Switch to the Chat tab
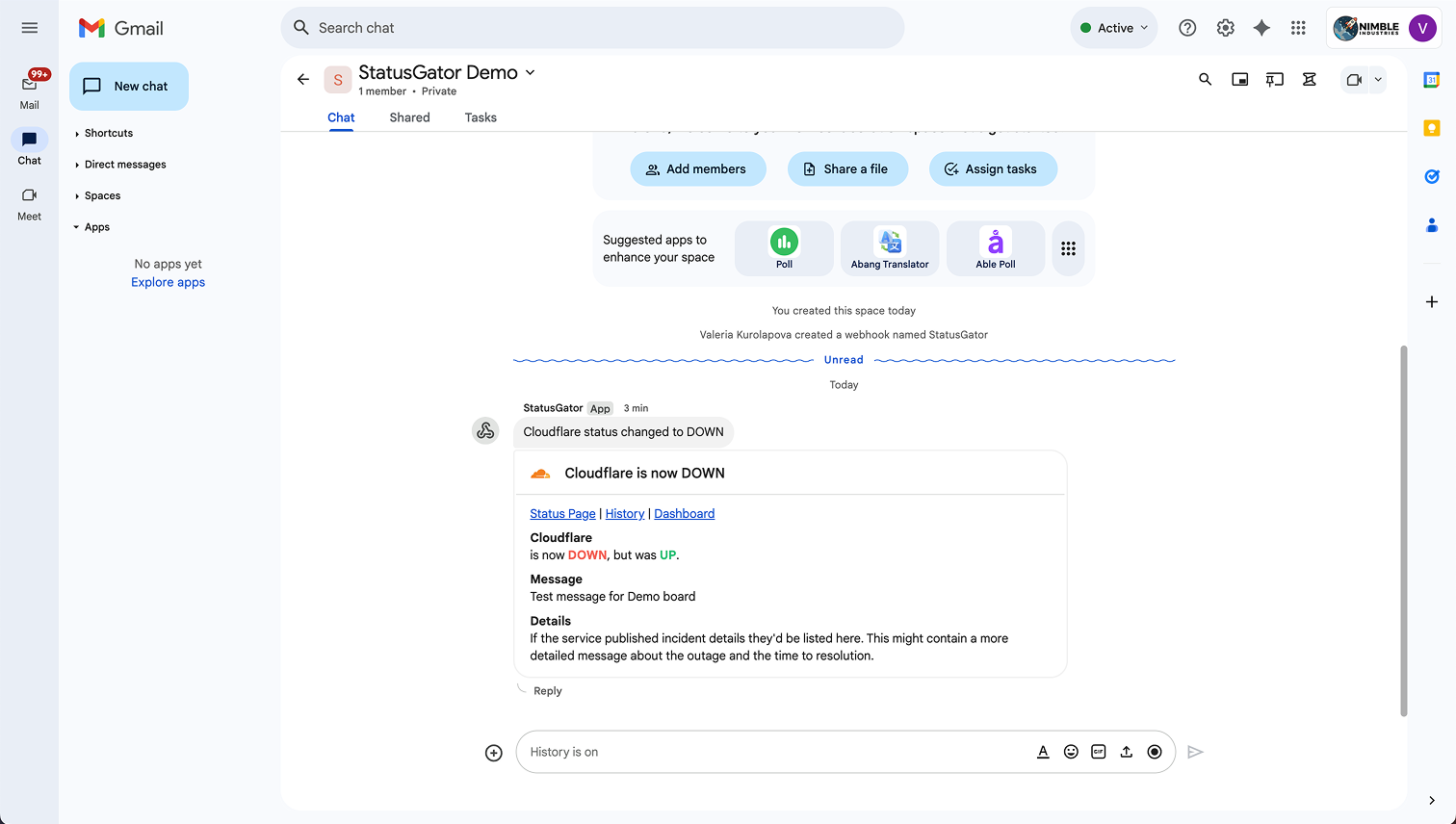The image size is (1456, 824). click(x=341, y=117)
